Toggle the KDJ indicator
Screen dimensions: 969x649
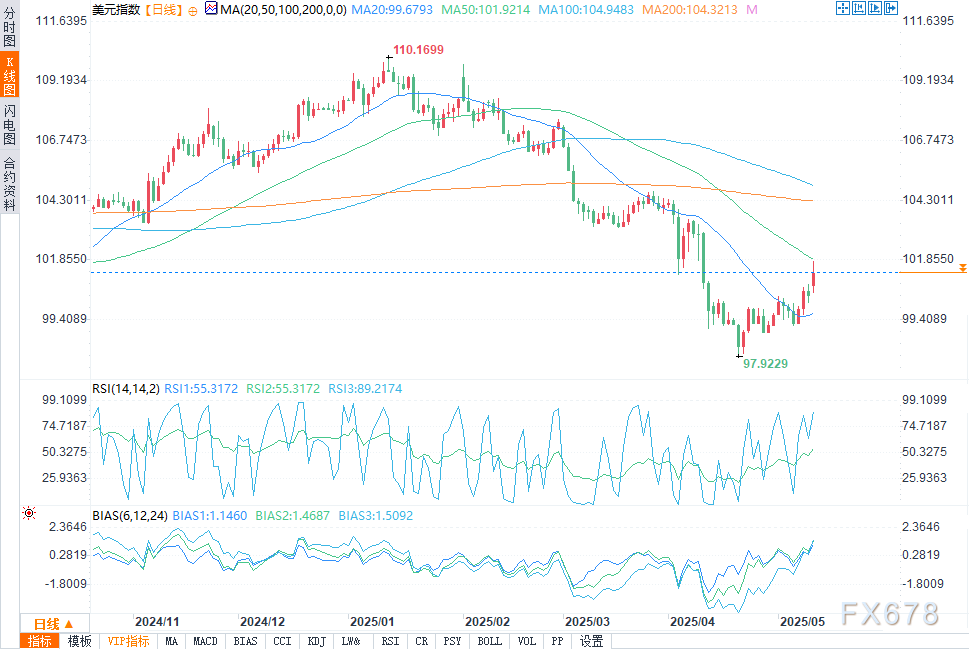click(x=317, y=641)
